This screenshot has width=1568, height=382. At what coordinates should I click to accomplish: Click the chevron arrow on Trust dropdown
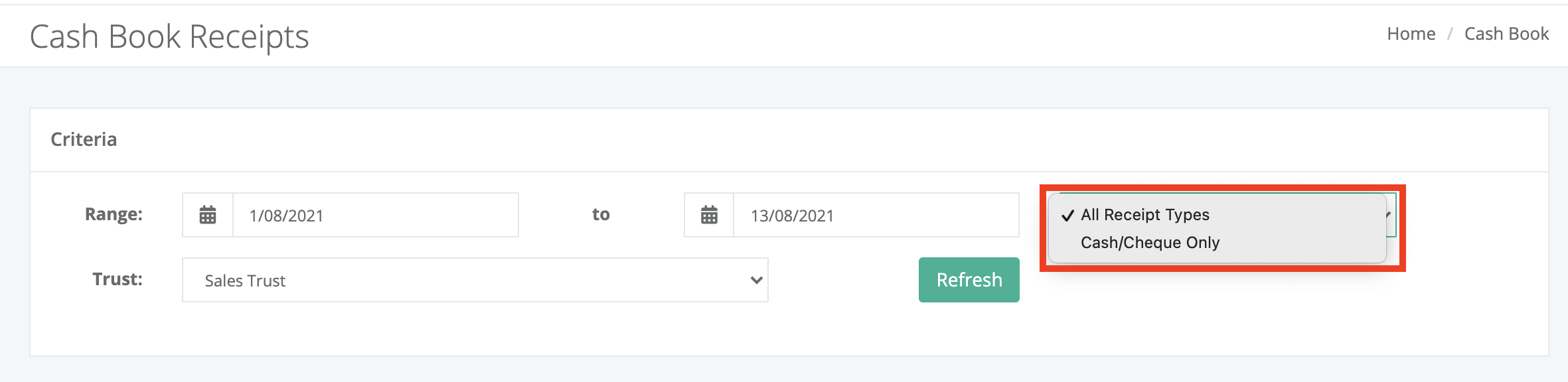click(756, 280)
